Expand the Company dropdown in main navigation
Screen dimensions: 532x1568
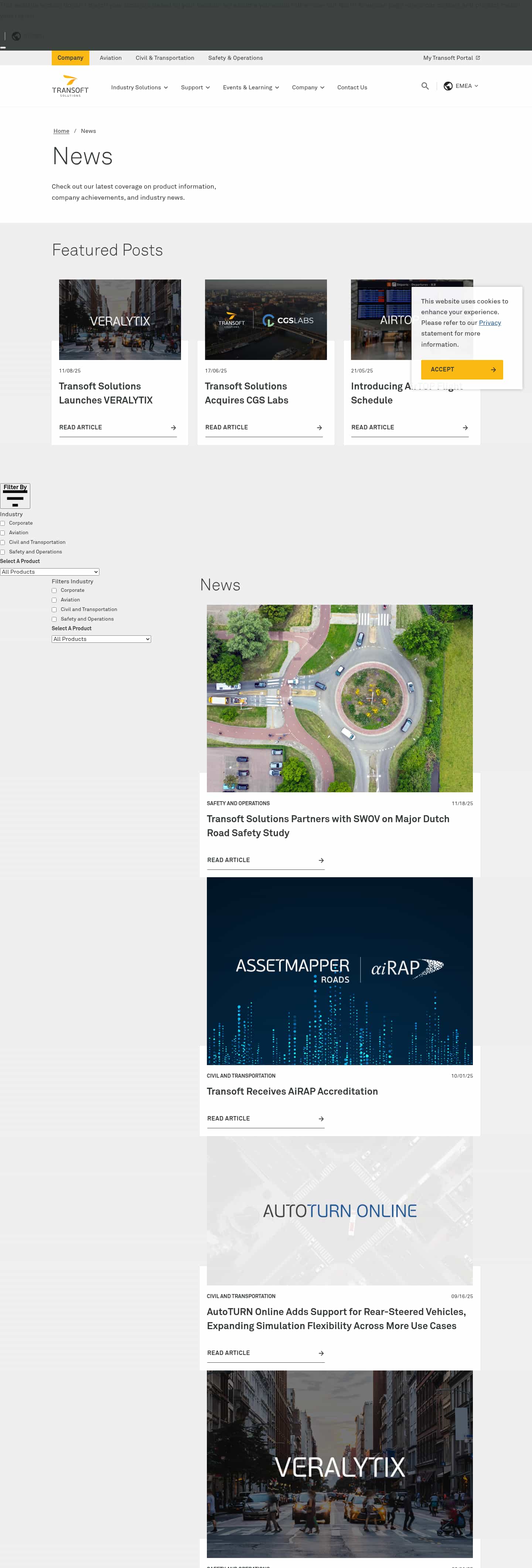coord(308,88)
